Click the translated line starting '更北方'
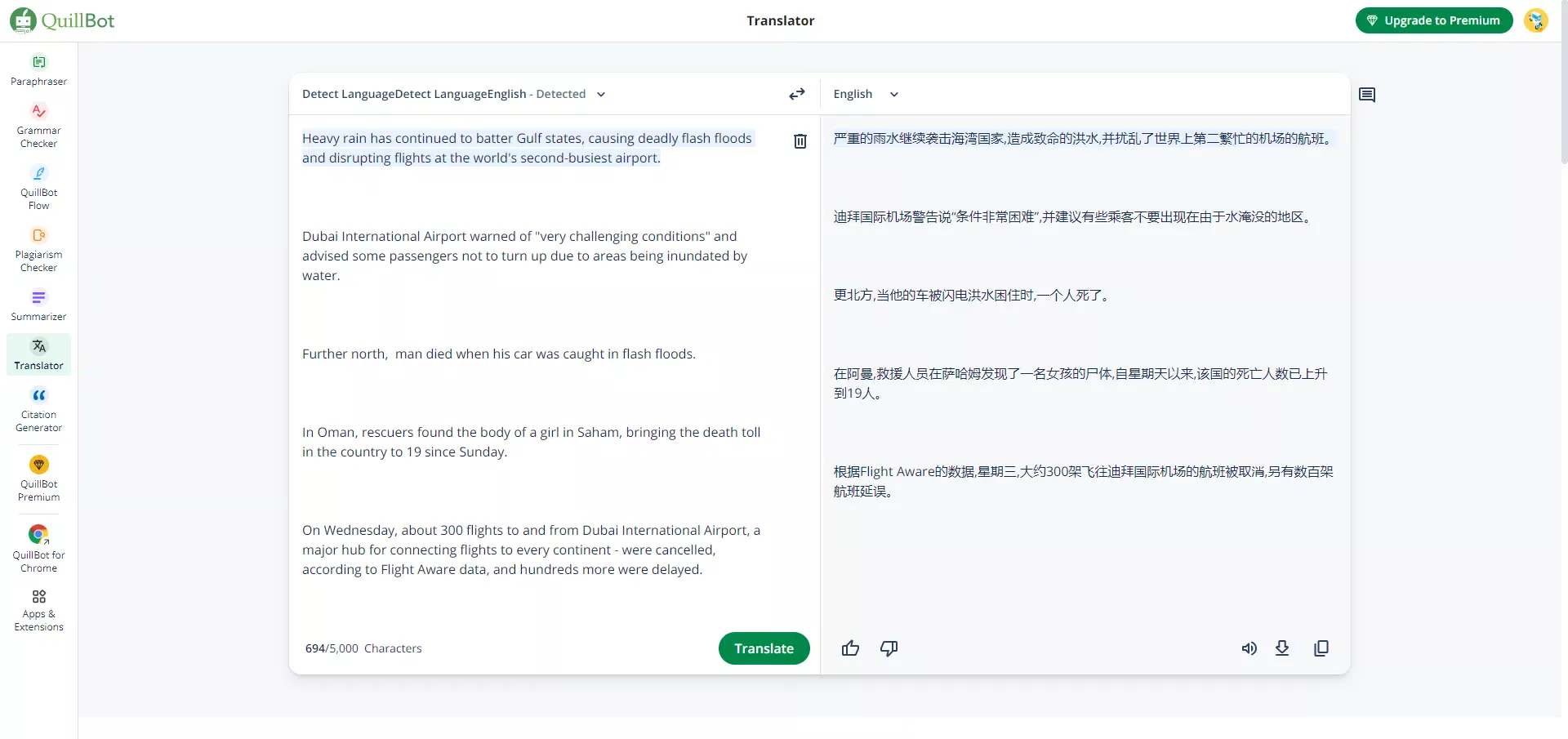Viewport: 1568px width, 739px height. pyautogui.click(x=973, y=295)
